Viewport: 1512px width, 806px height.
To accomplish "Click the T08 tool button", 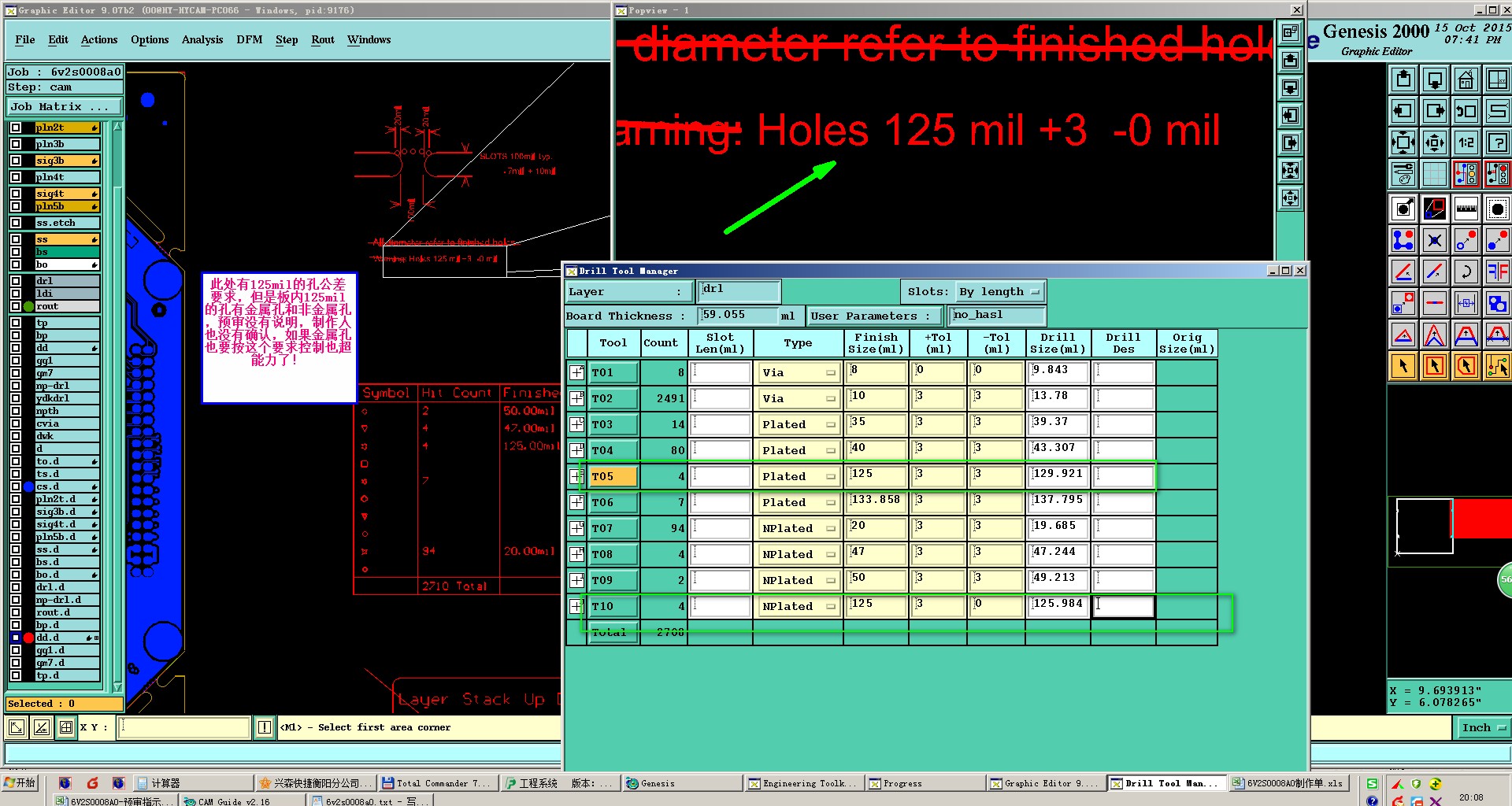I will [613, 554].
